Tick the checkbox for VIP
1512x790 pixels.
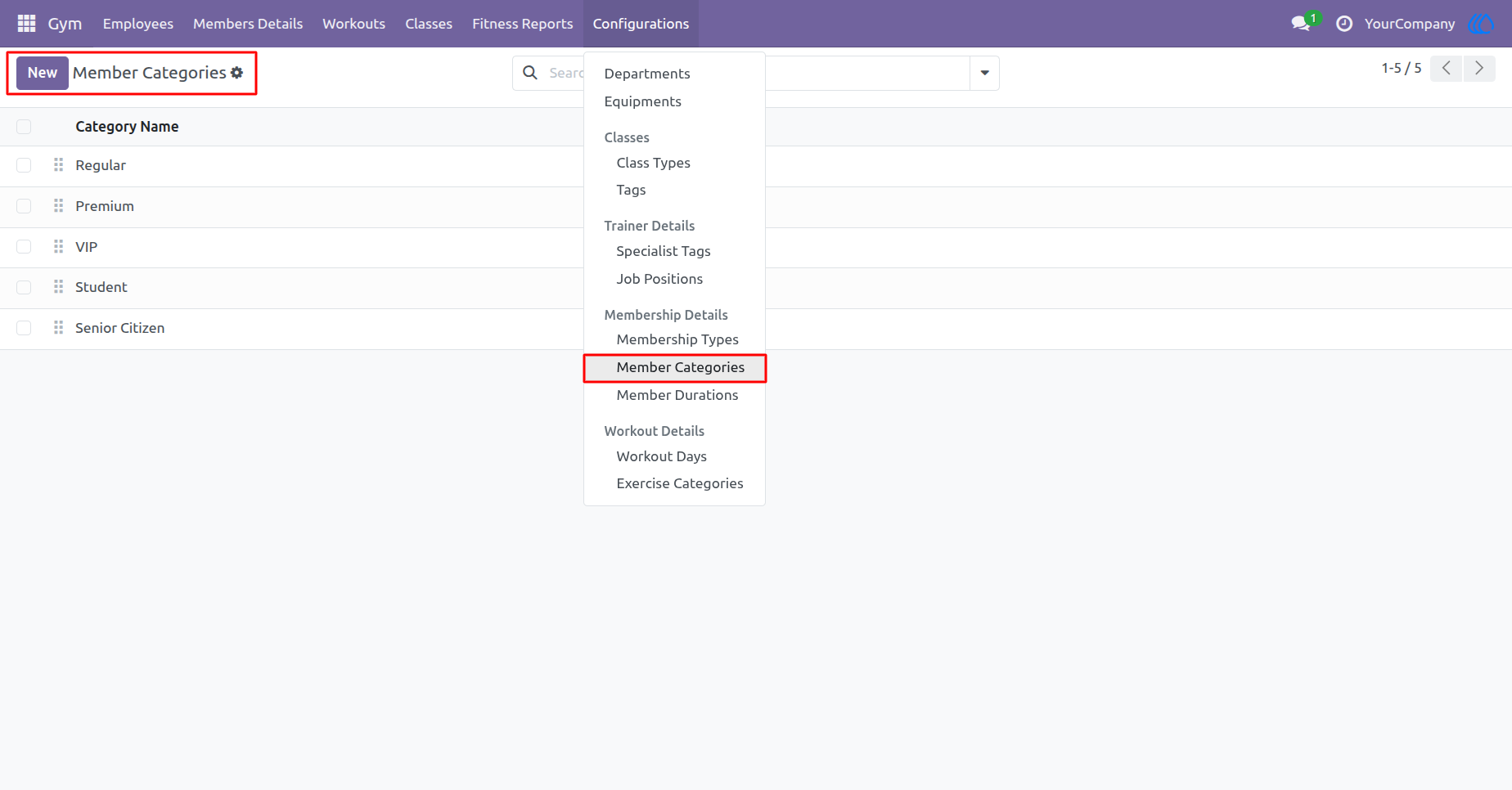coord(24,247)
